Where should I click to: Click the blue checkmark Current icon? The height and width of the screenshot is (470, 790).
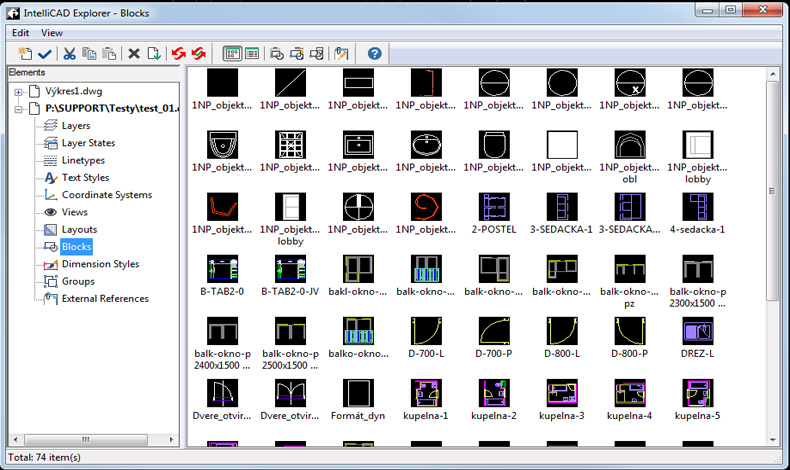(44, 53)
